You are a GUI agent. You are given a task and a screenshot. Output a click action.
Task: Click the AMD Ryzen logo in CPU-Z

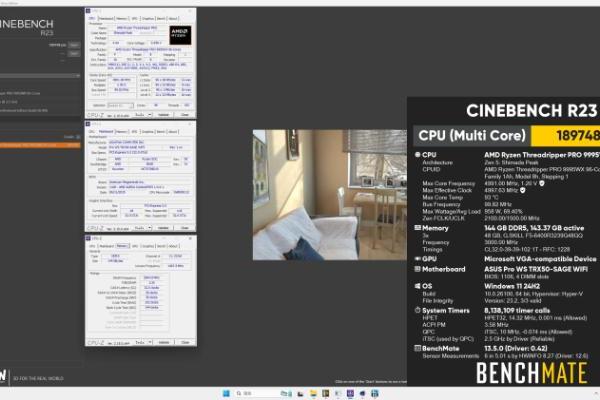tap(180, 35)
